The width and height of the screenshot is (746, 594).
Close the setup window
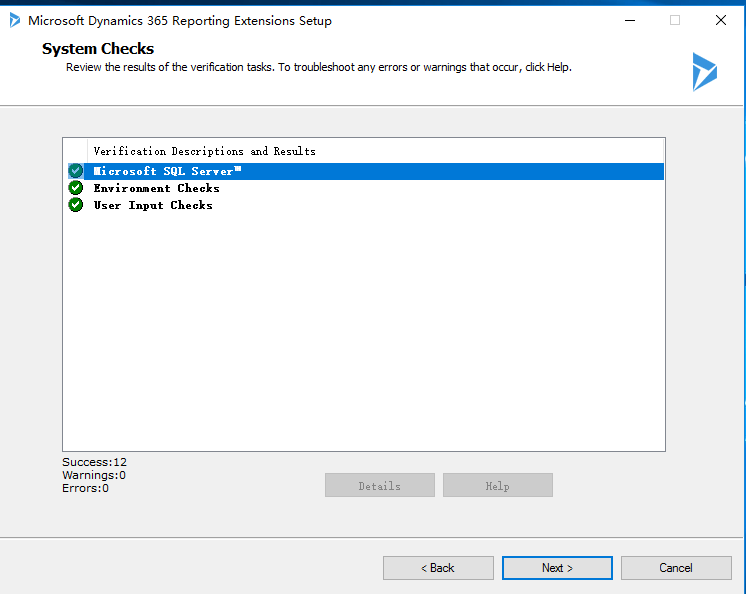(x=721, y=20)
